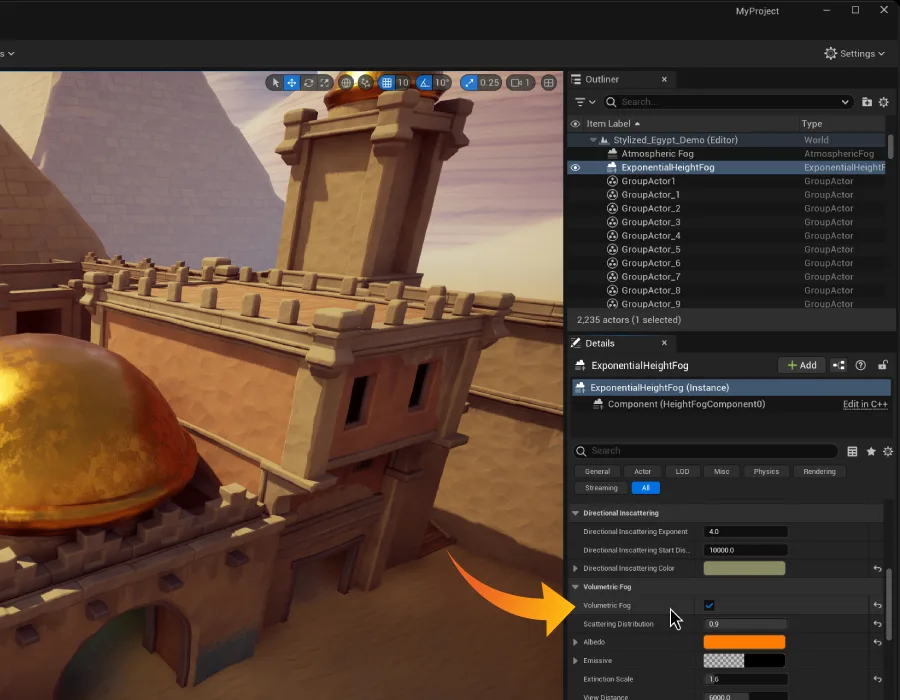Click the Details search field
This screenshot has height=700, width=900.
point(706,451)
